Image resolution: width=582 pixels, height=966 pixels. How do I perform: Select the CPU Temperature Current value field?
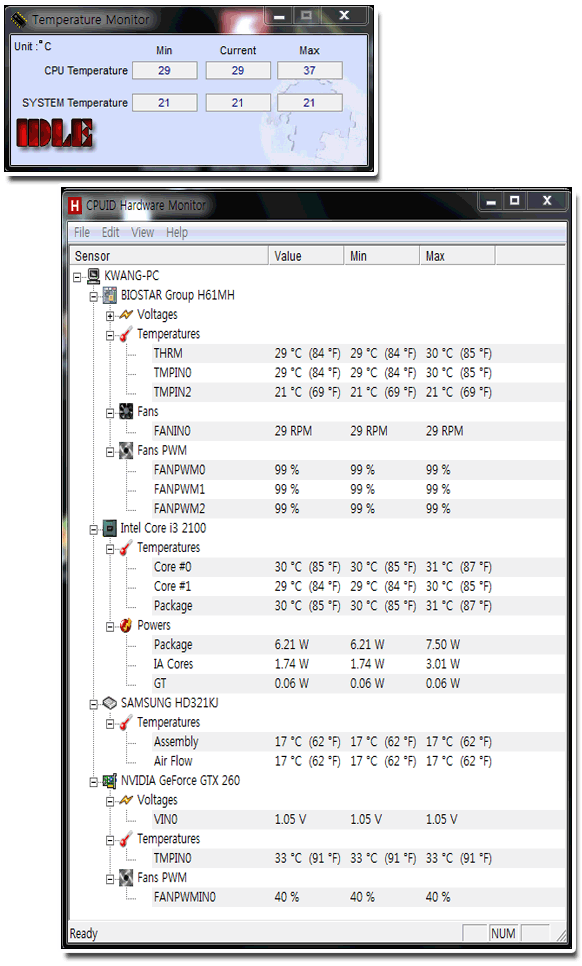[x=238, y=70]
